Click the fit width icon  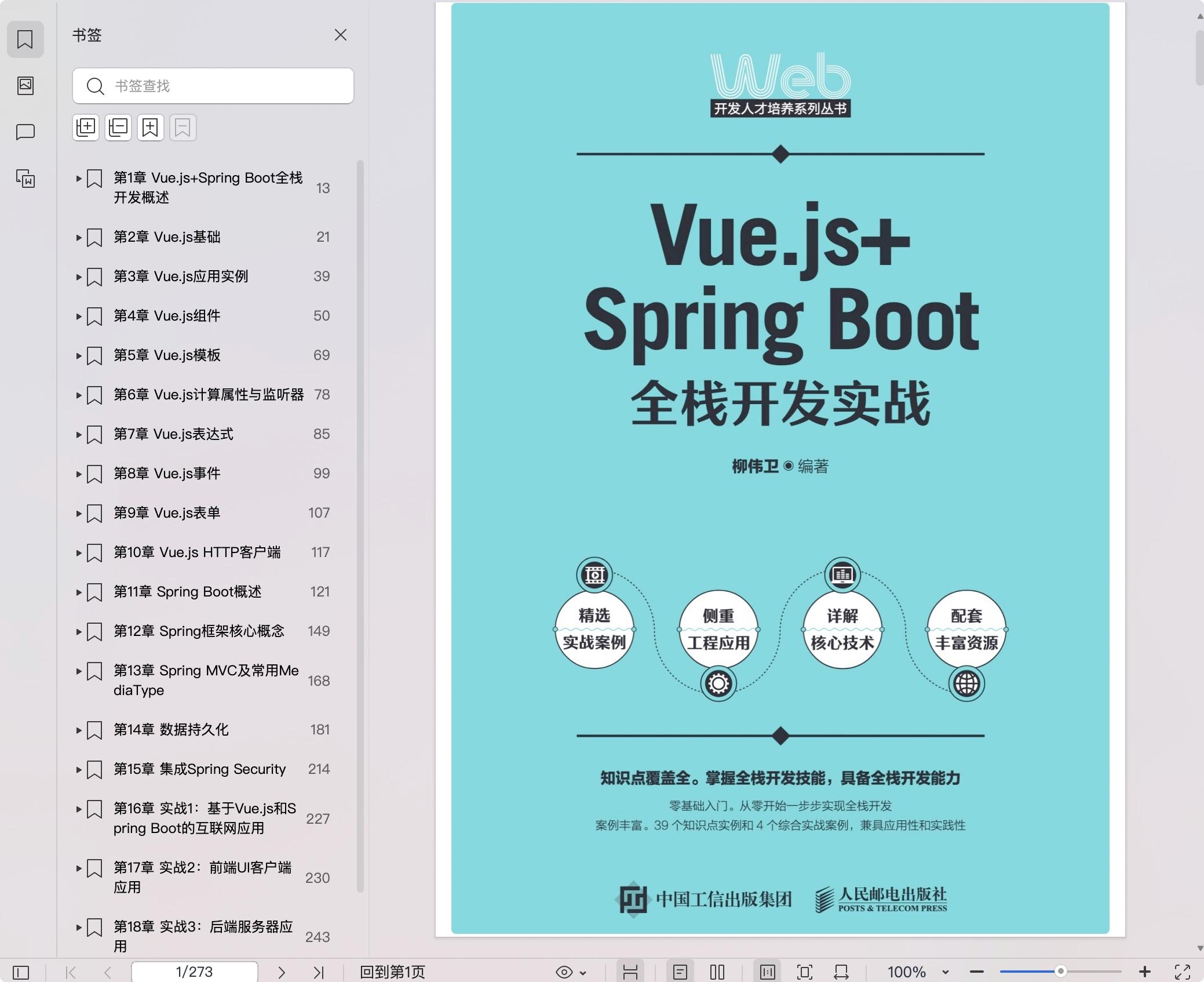[x=841, y=972]
